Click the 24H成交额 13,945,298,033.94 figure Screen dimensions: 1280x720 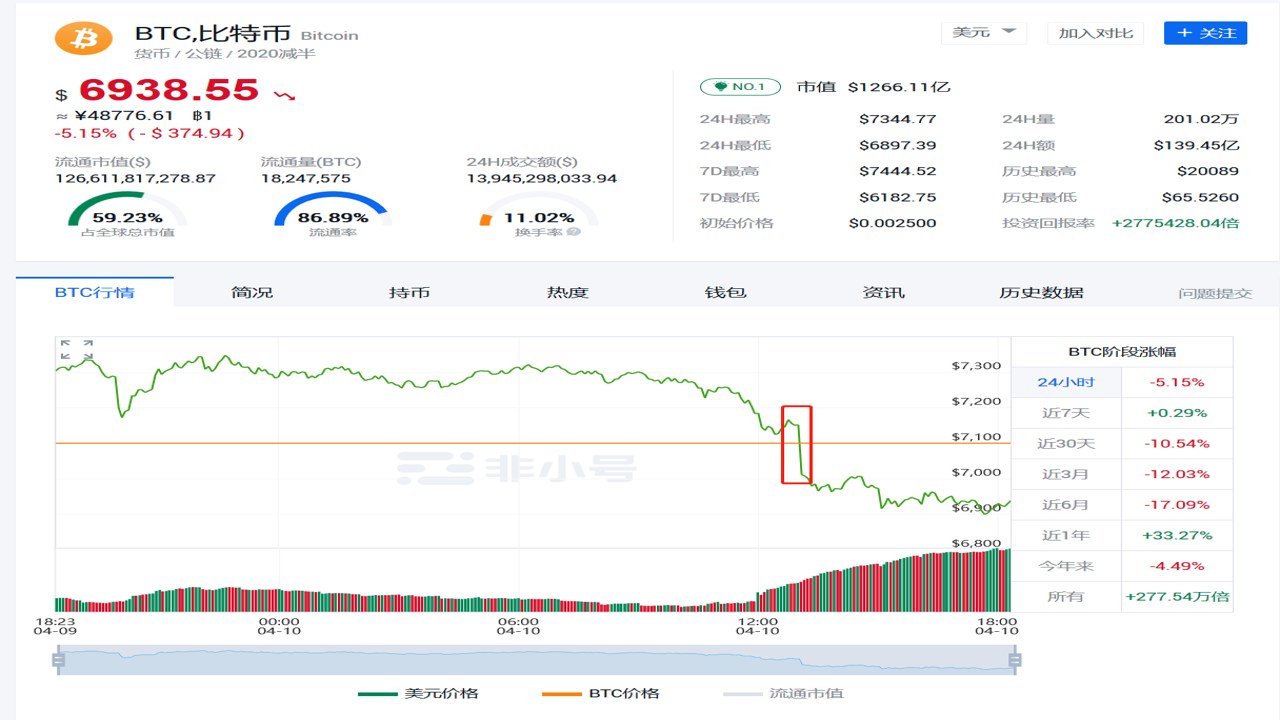click(x=542, y=179)
